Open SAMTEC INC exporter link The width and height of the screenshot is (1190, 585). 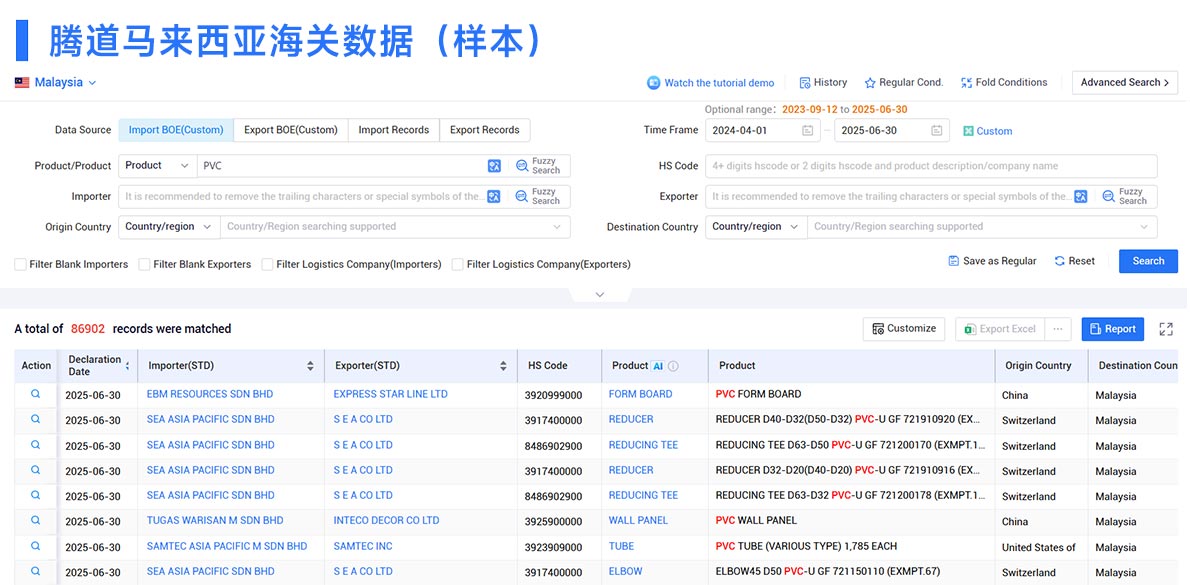click(x=363, y=546)
